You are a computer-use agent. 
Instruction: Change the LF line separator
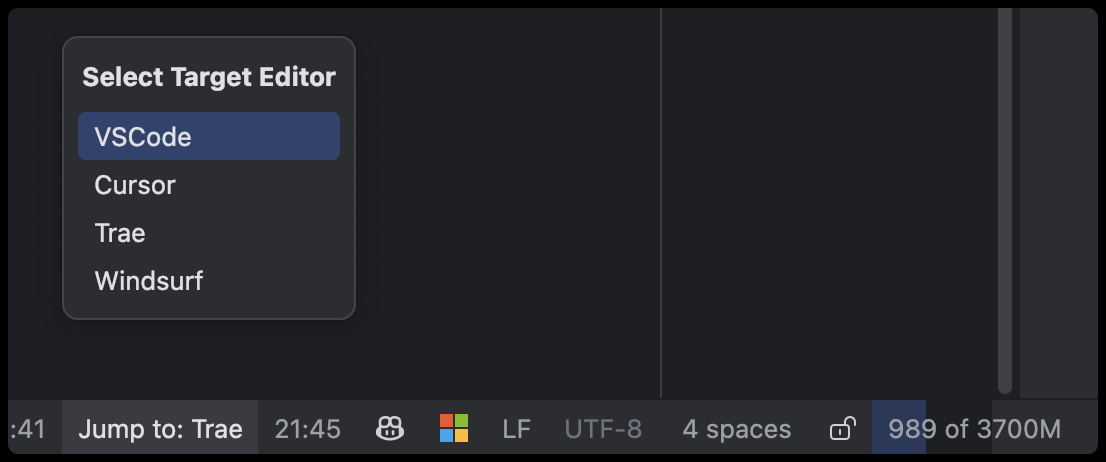point(516,429)
